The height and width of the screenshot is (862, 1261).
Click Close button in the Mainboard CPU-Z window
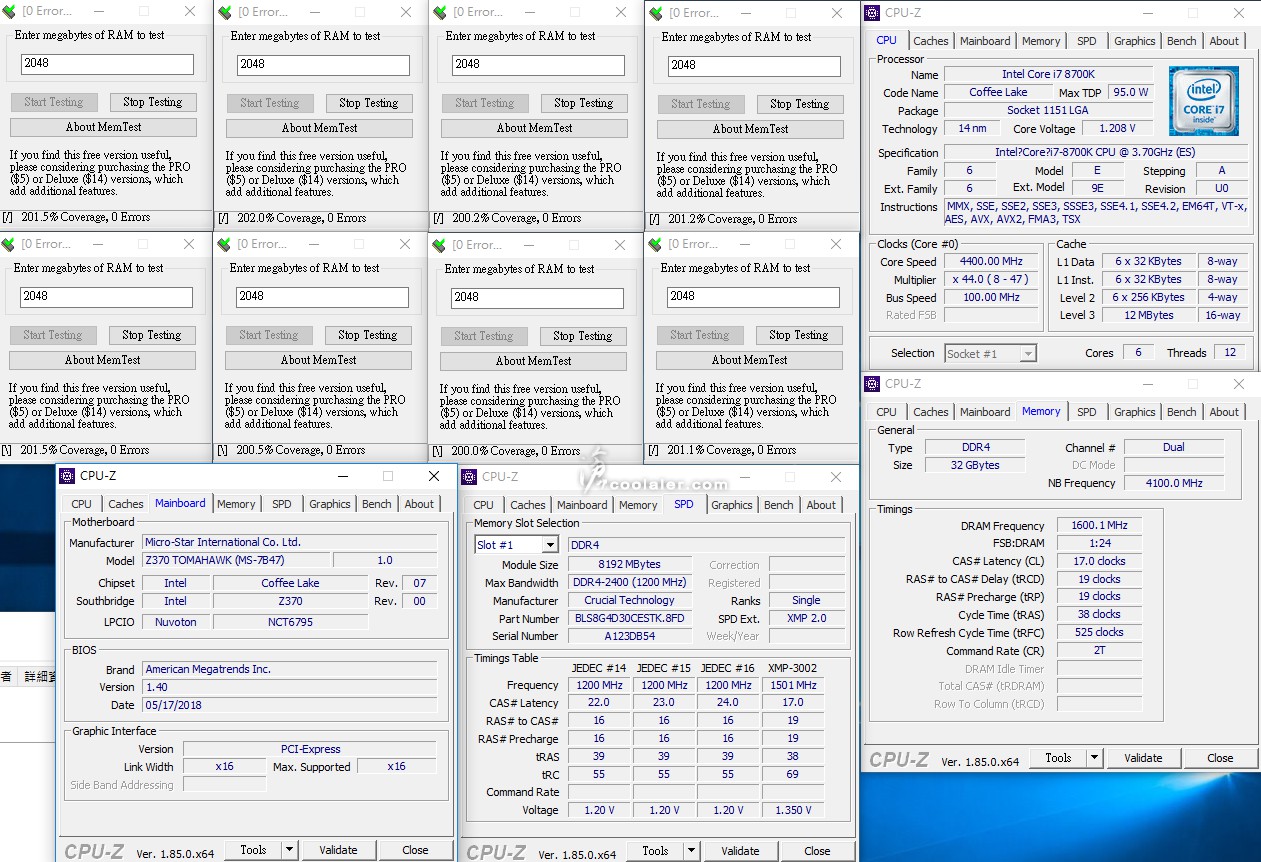click(x=415, y=850)
